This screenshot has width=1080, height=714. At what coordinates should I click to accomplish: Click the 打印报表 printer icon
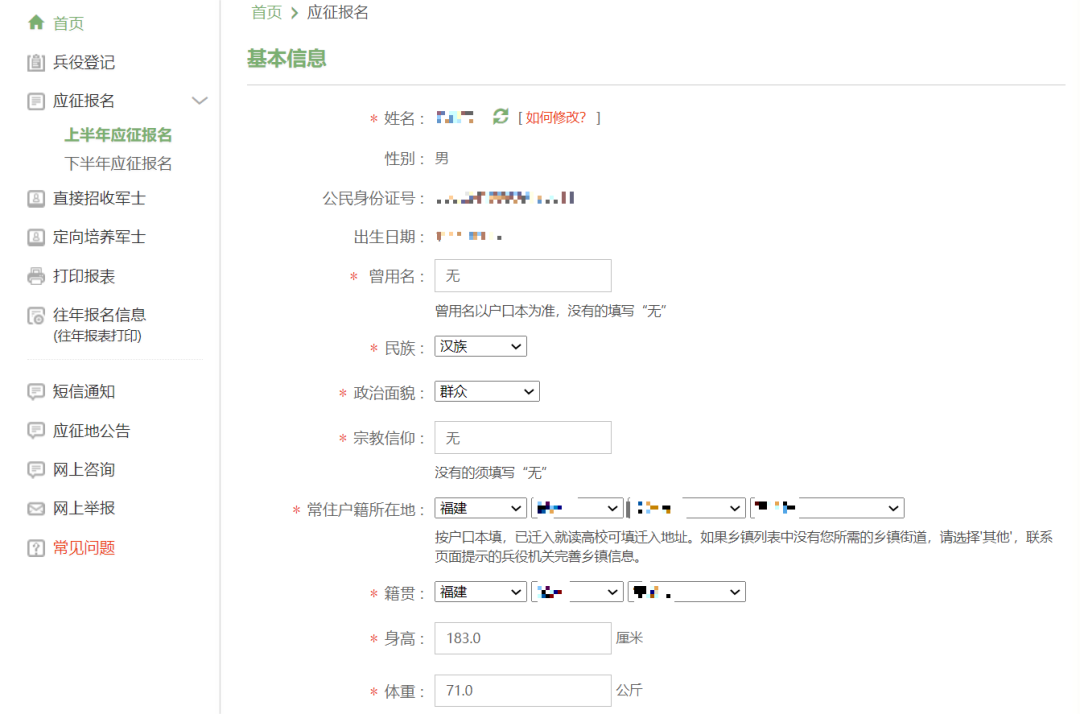coord(33,275)
